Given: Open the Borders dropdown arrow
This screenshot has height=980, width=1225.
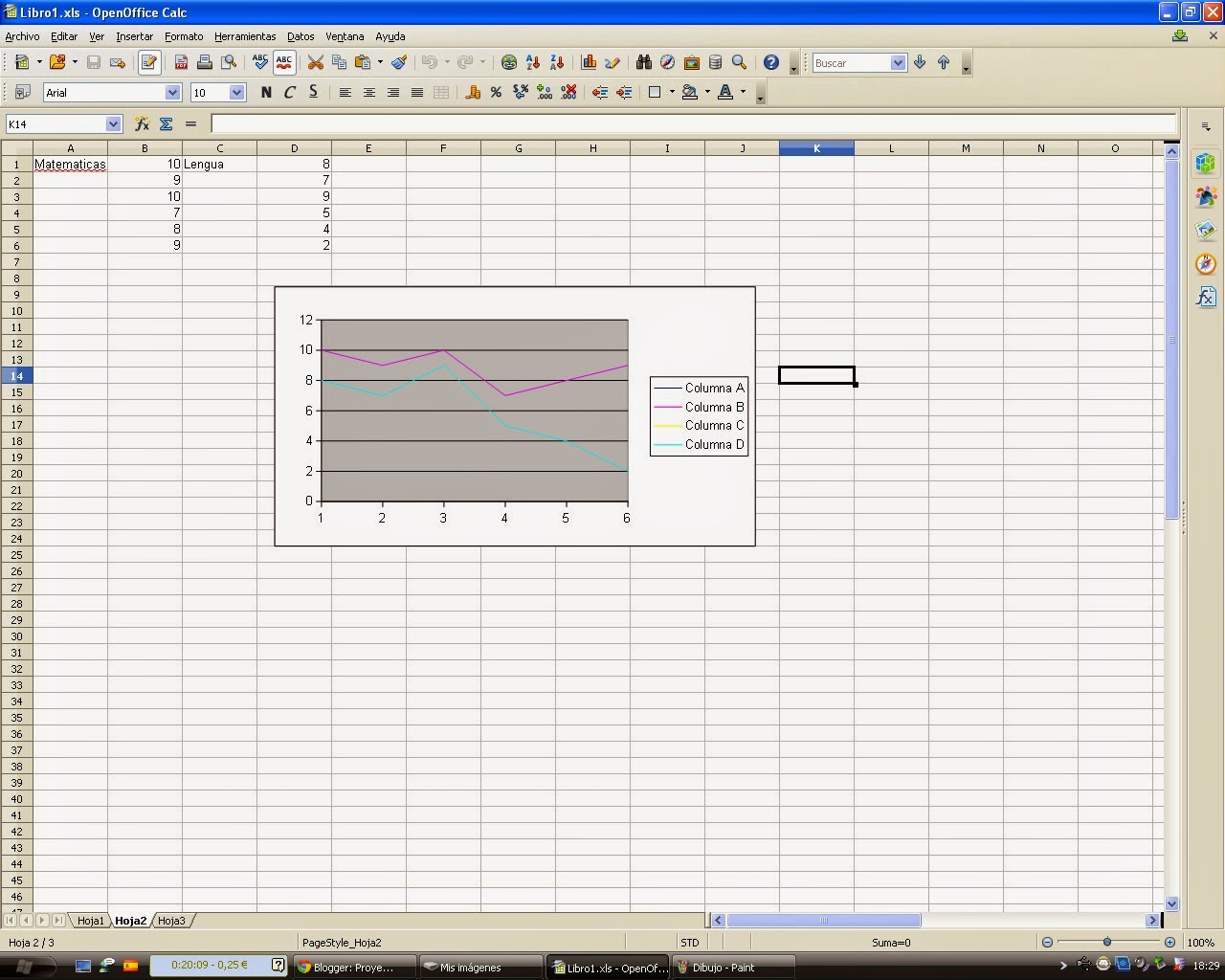Looking at the screenshot, I should [672, 92].
